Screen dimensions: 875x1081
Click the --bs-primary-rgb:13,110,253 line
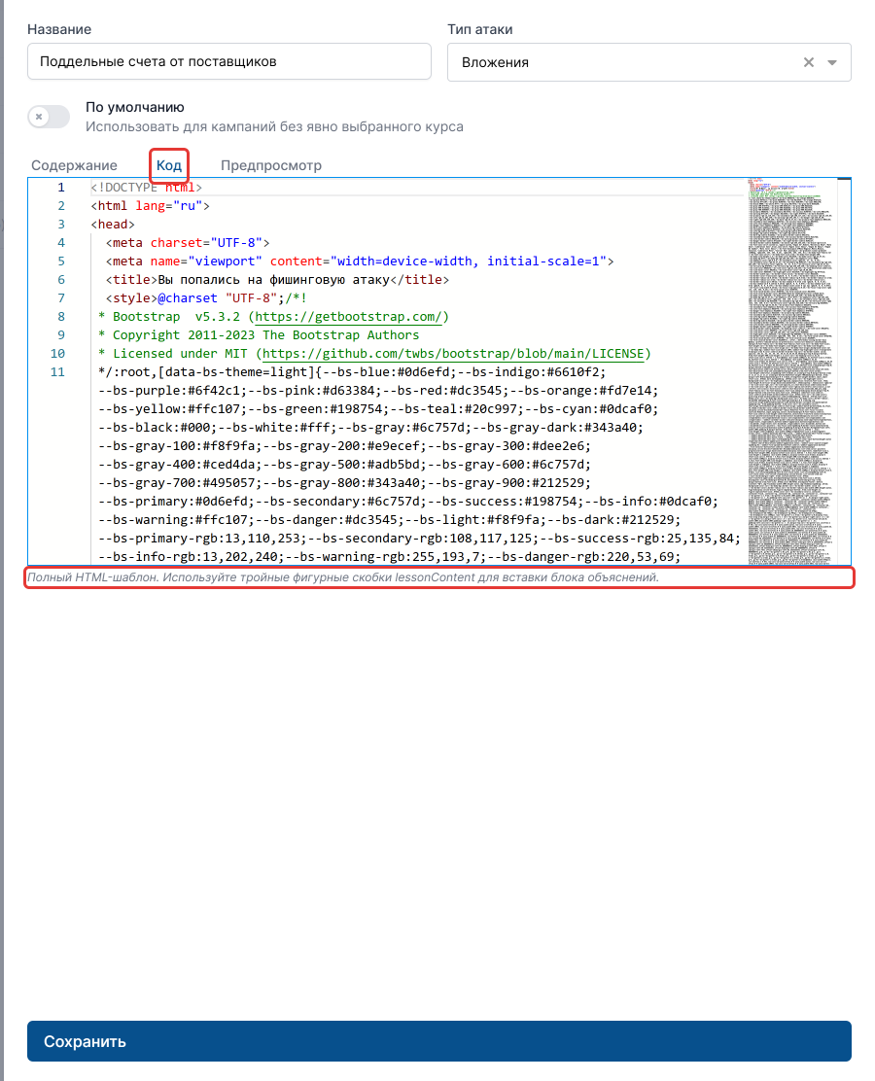point(419,538)
